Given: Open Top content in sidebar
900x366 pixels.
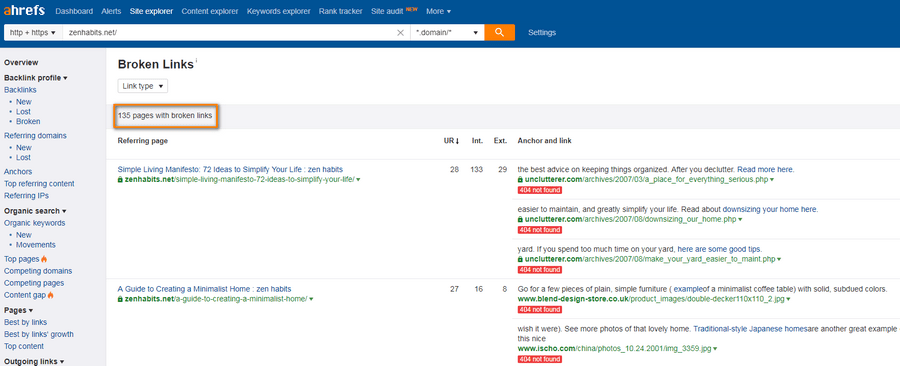Looking at the screenshot, I should (24, 346).
